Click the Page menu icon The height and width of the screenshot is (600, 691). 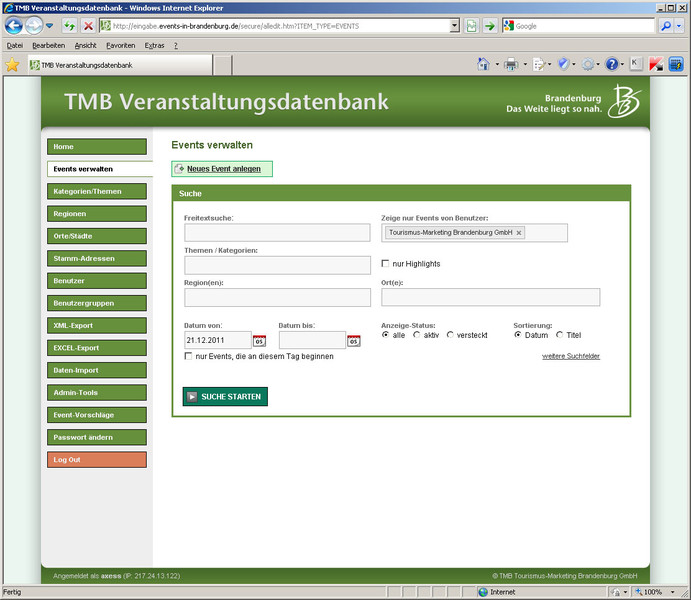539,64
